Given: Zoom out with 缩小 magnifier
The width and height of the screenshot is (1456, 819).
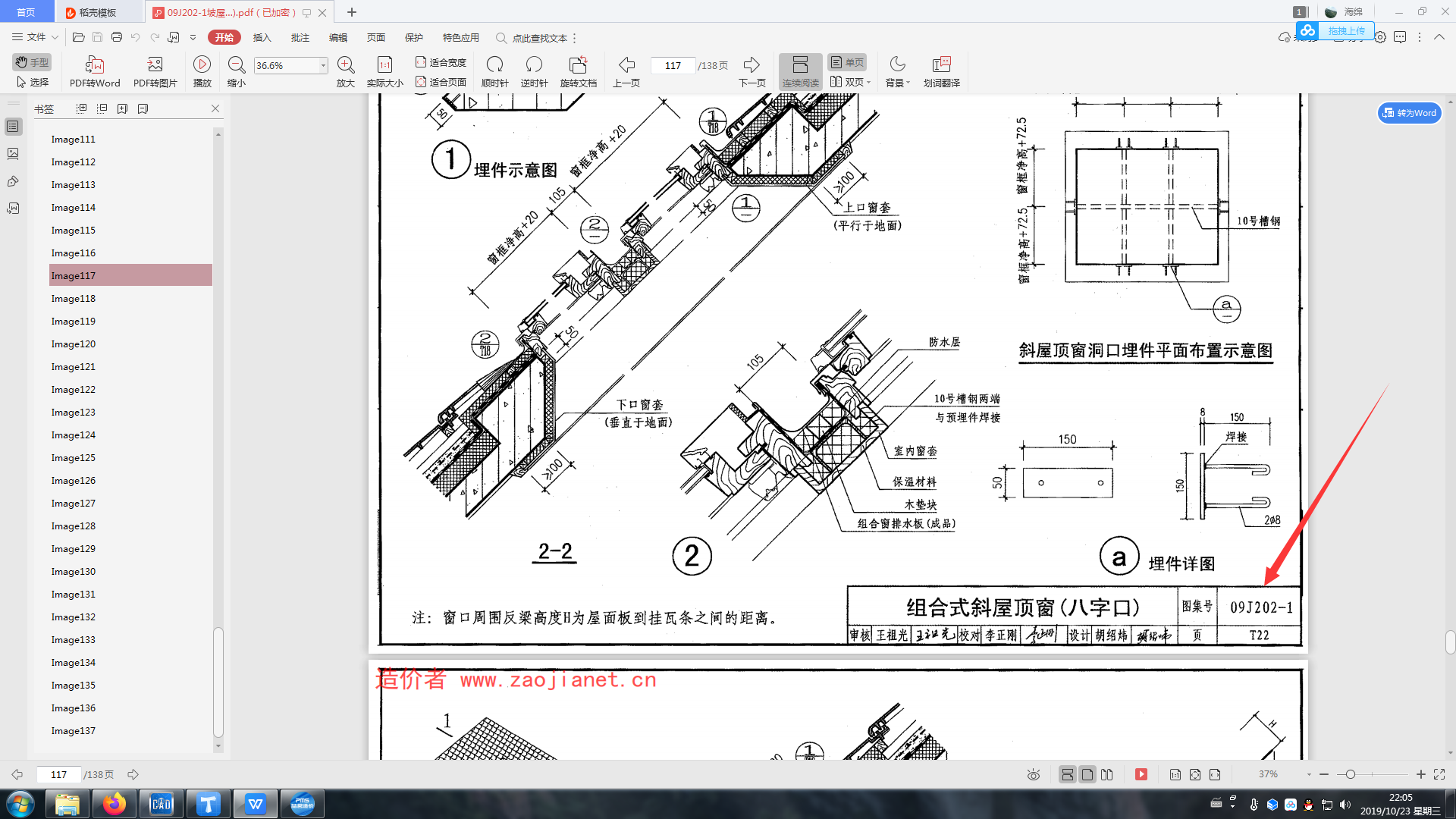Looking at the screenshot, I should (x=237, y=72).
